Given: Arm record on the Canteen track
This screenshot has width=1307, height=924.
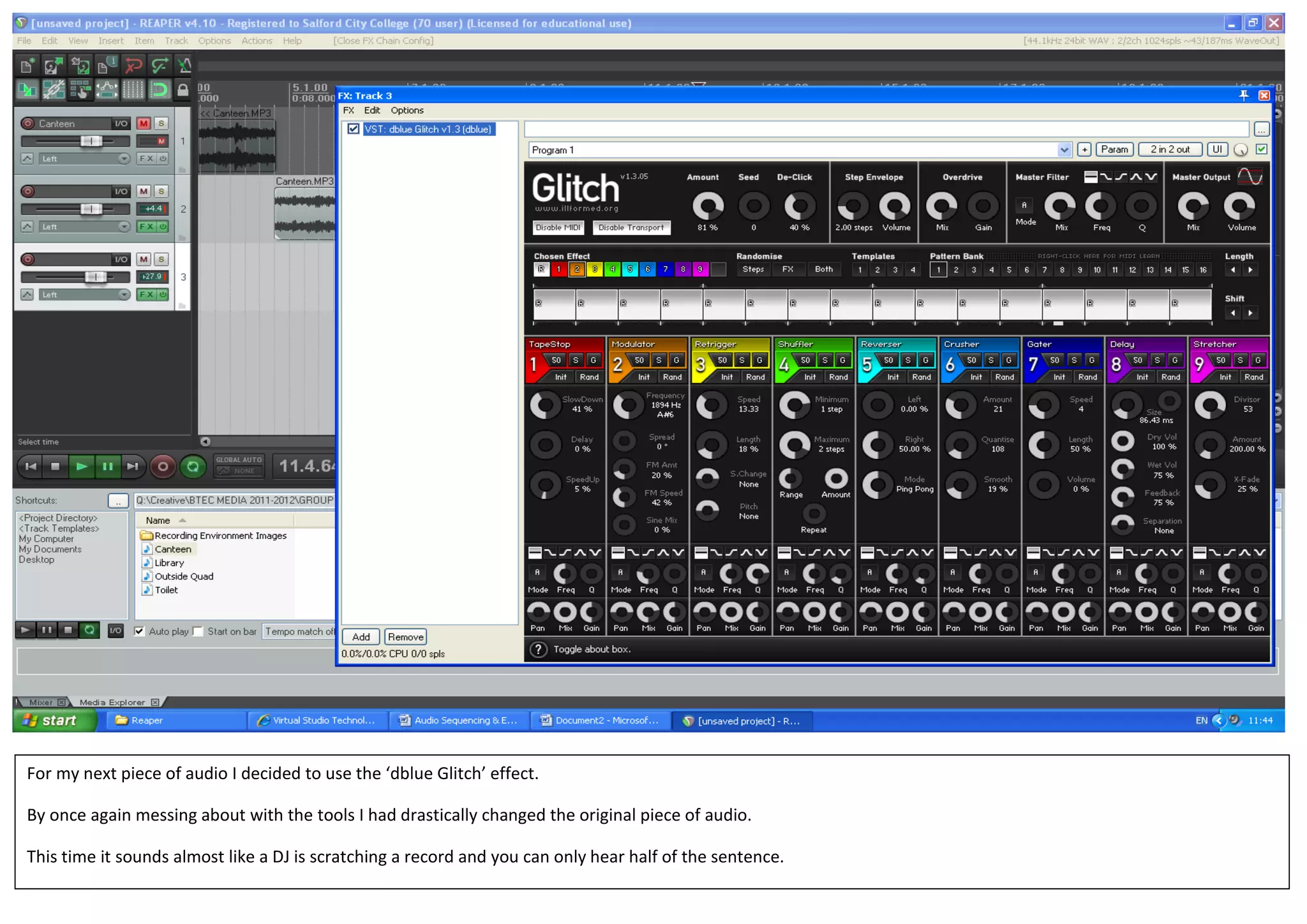Looking at the screenshot, I should (x=28, y=123).
